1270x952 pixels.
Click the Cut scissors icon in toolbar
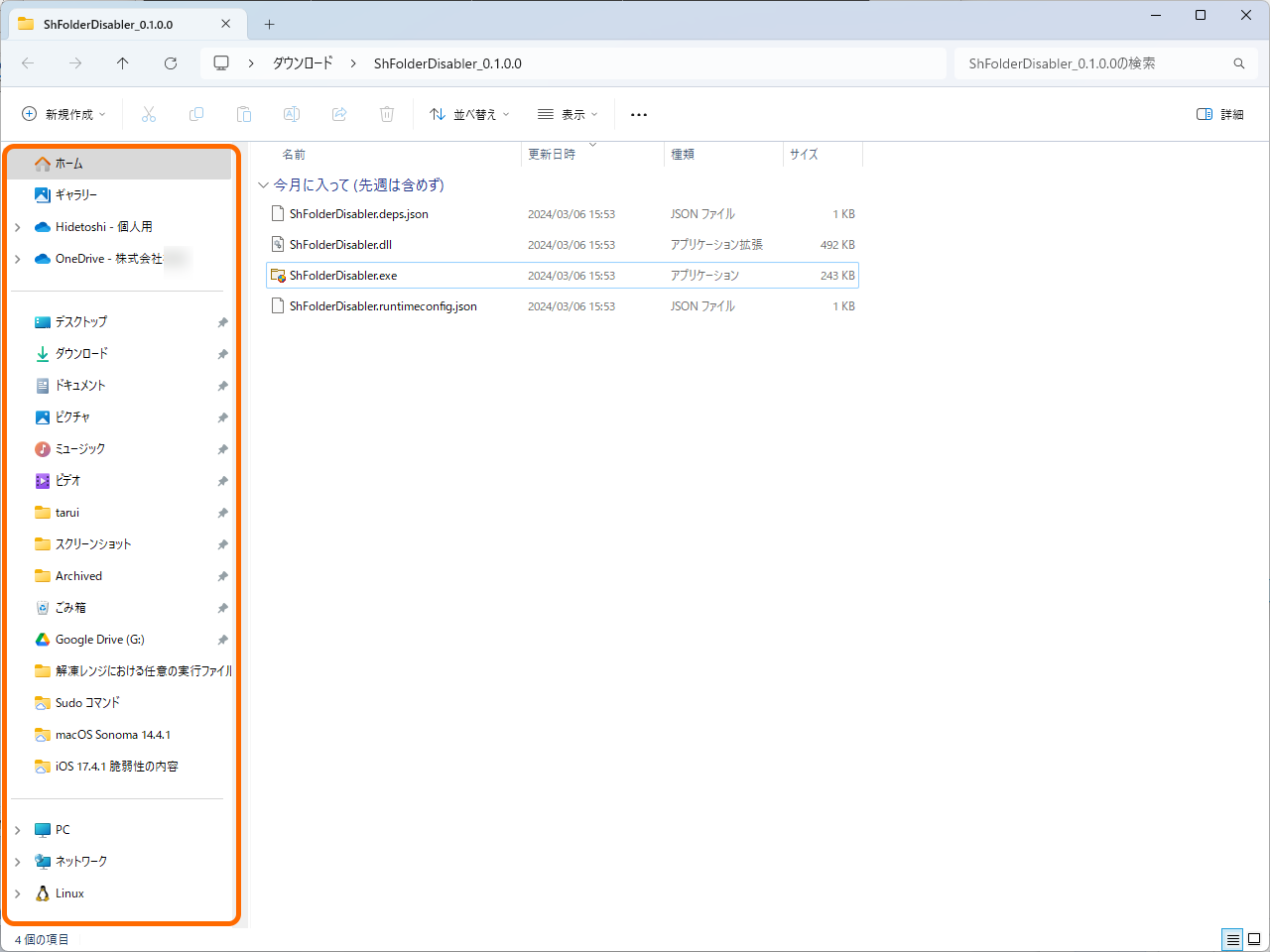pos(149,115)
